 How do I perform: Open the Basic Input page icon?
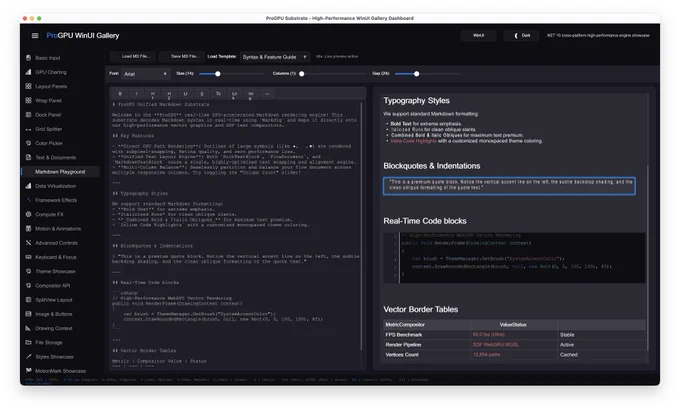pyautogui.click(x=28, y=58)
